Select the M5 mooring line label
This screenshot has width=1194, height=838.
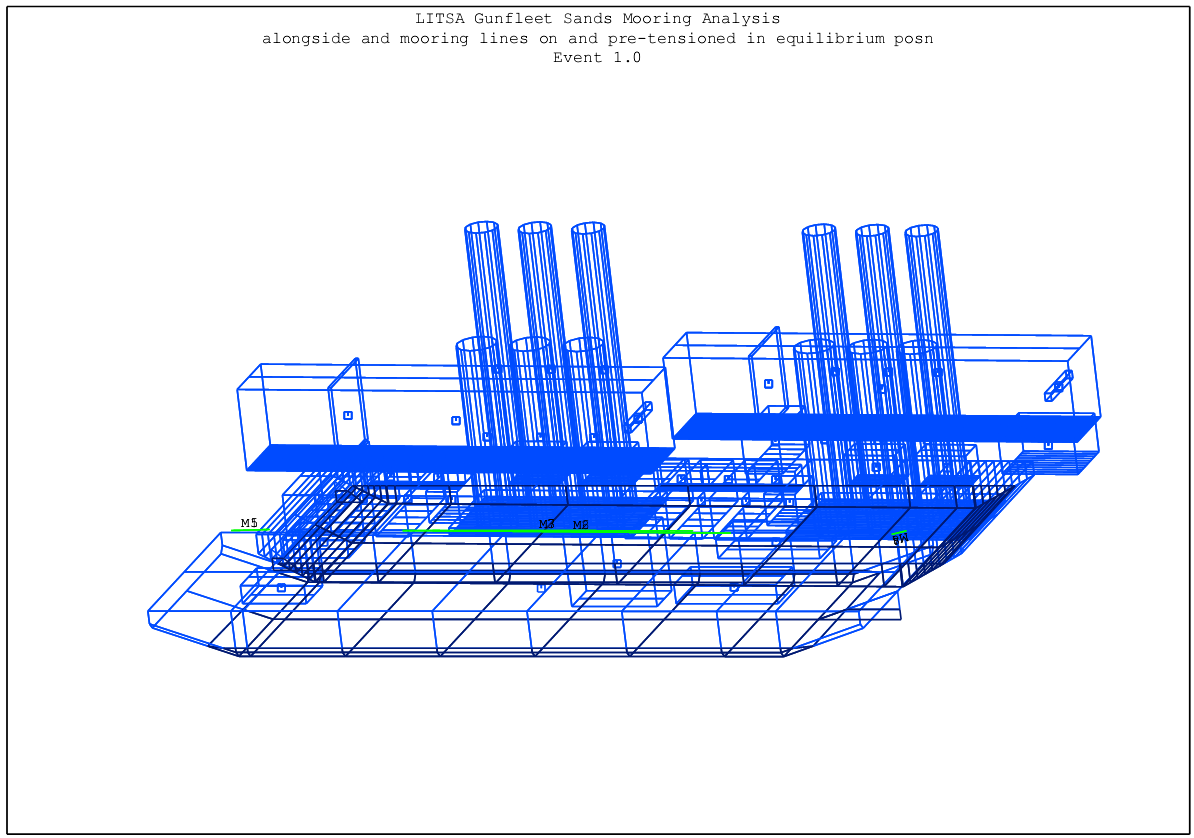click(x=249, y=523)
